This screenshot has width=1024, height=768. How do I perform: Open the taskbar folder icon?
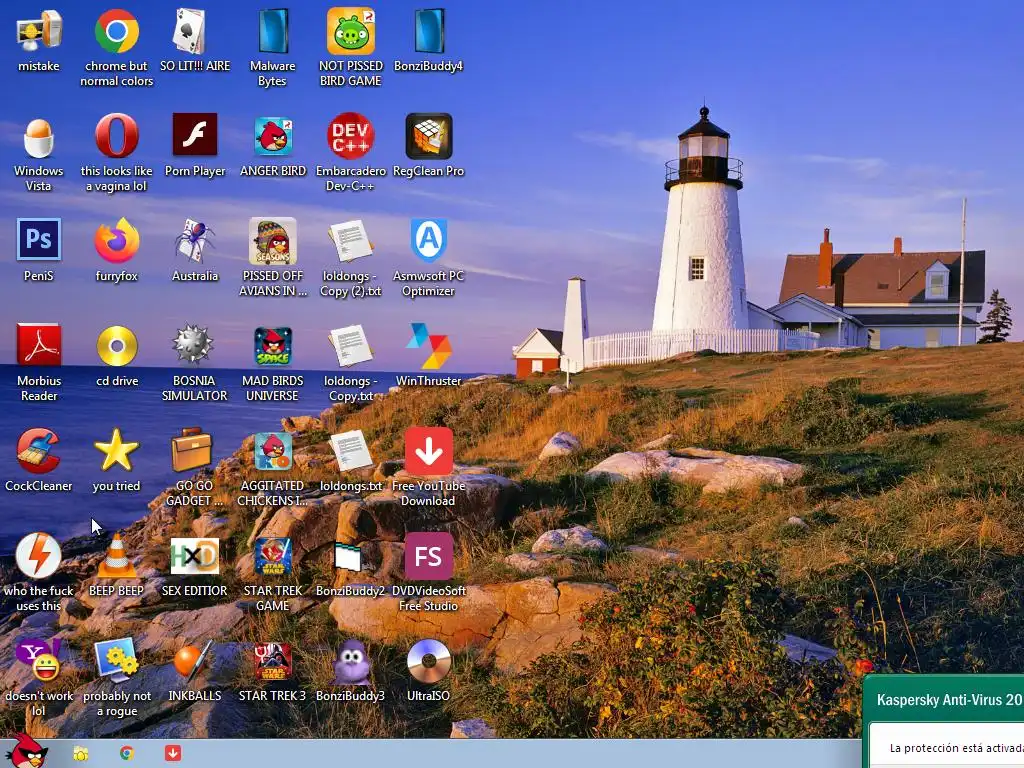pos(80,754)
